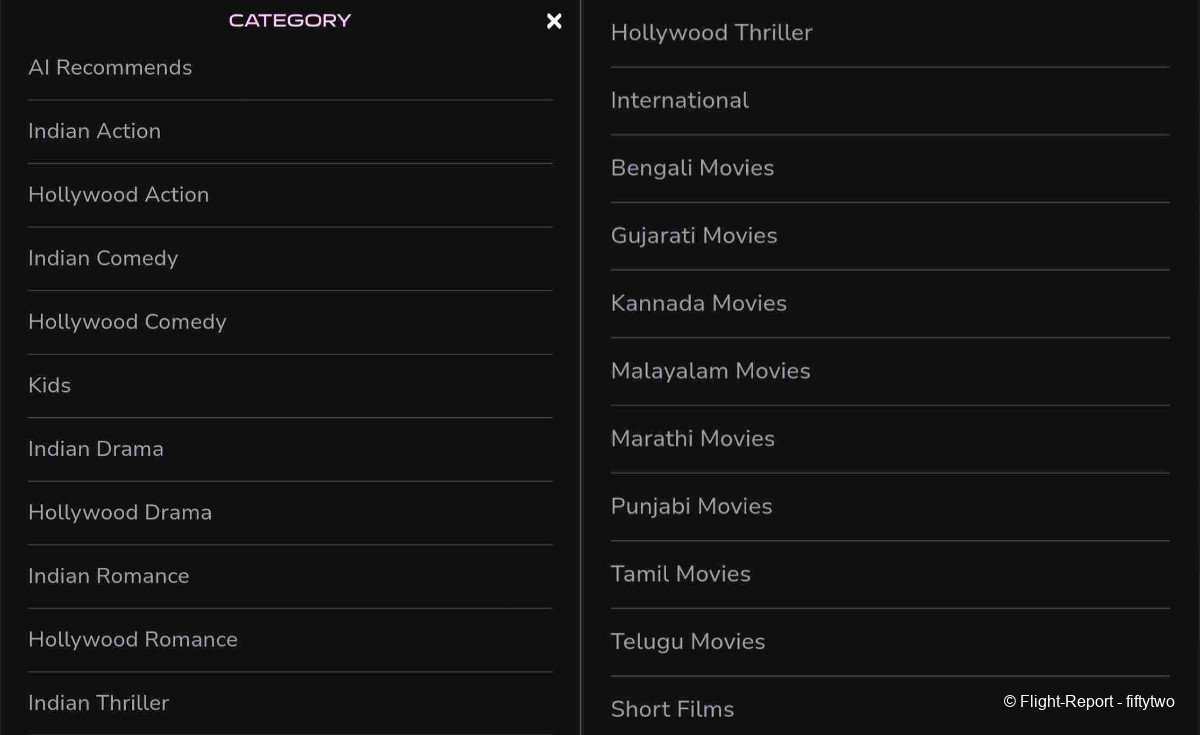Close the Category panel with X icon
1200x735 pixels.
pyautogui.click(x=554, y=21)
